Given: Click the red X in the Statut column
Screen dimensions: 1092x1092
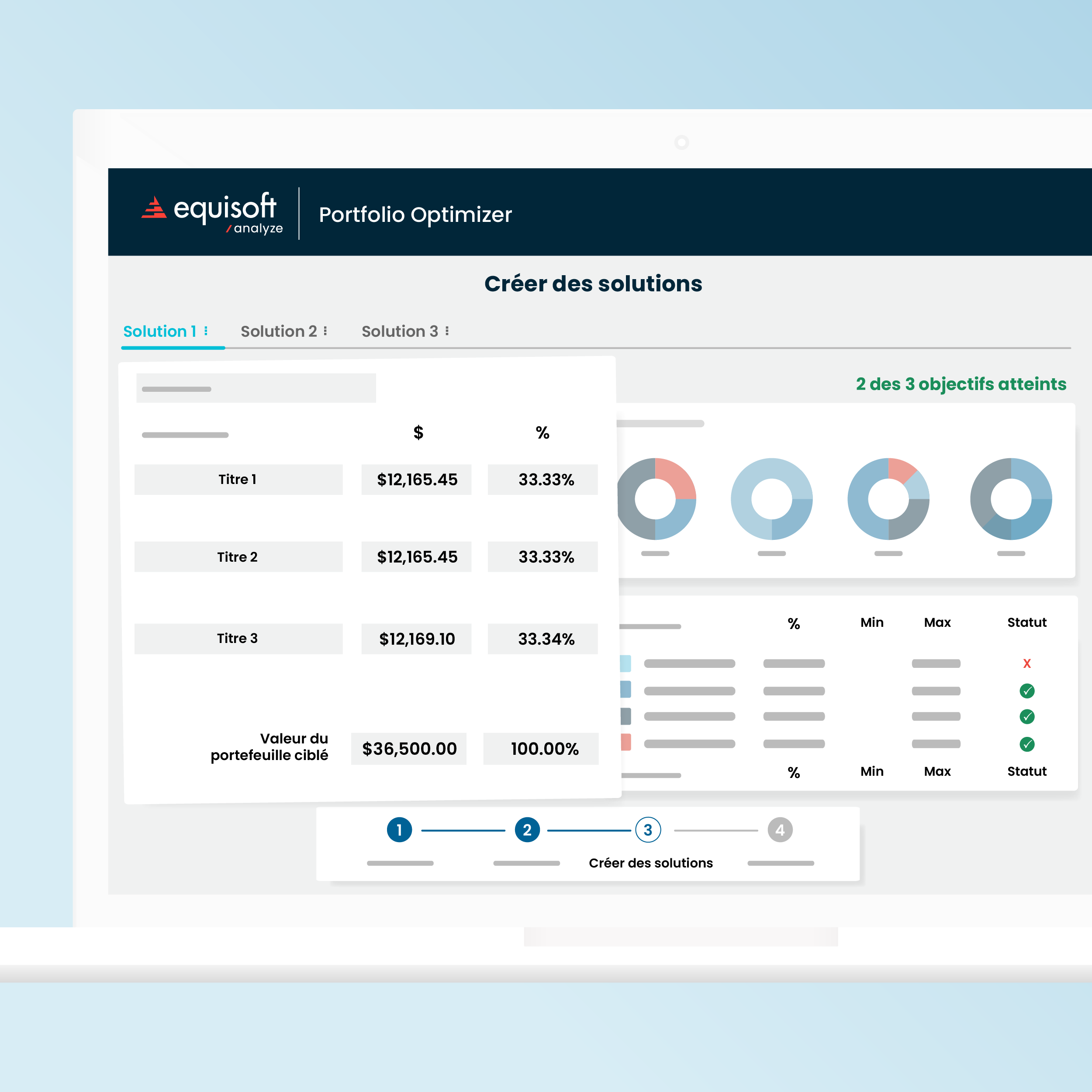Looking at the screenshot, I should [x=1027, y=663].
